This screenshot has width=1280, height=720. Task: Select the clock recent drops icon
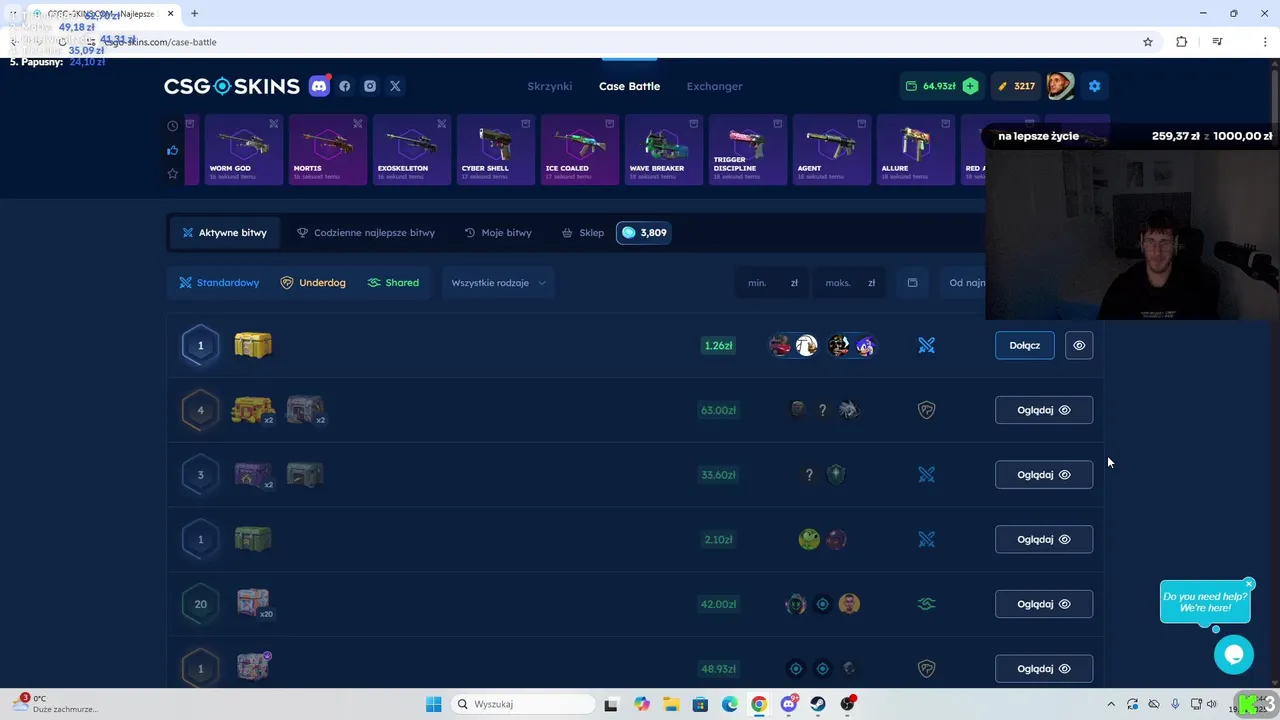(x=173, y=126)
